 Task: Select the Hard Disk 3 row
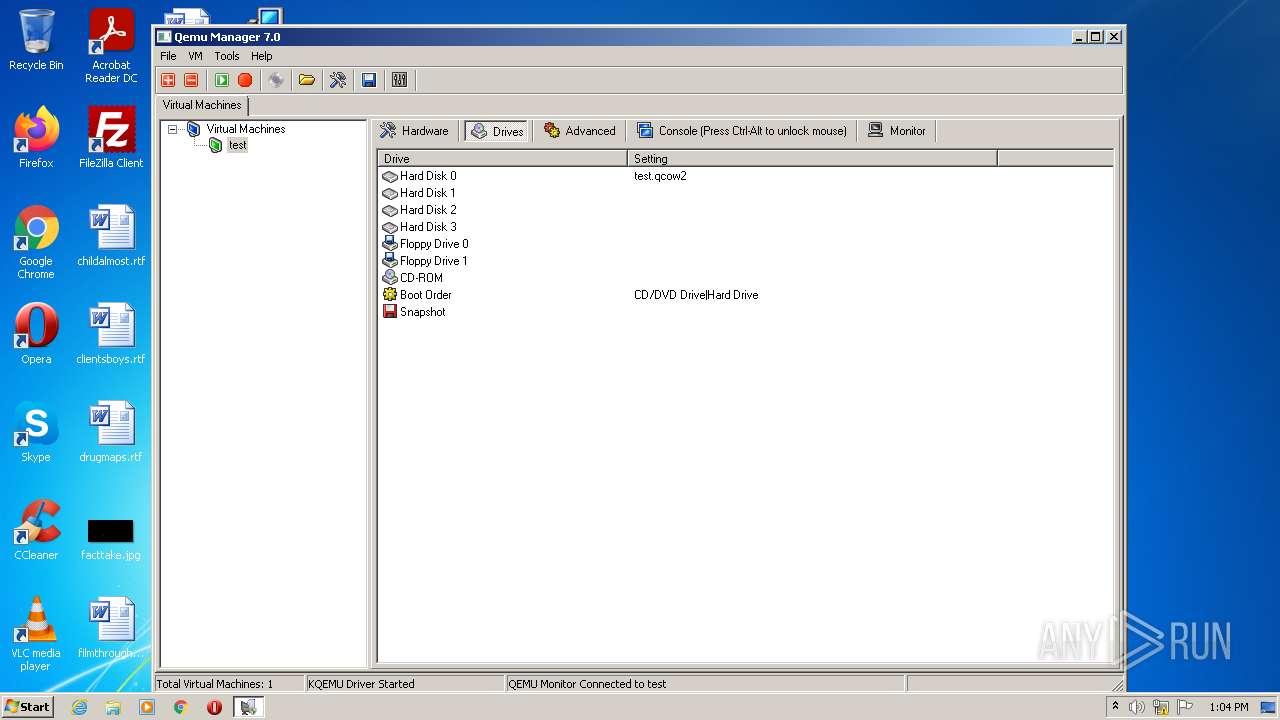click(745, 227)
